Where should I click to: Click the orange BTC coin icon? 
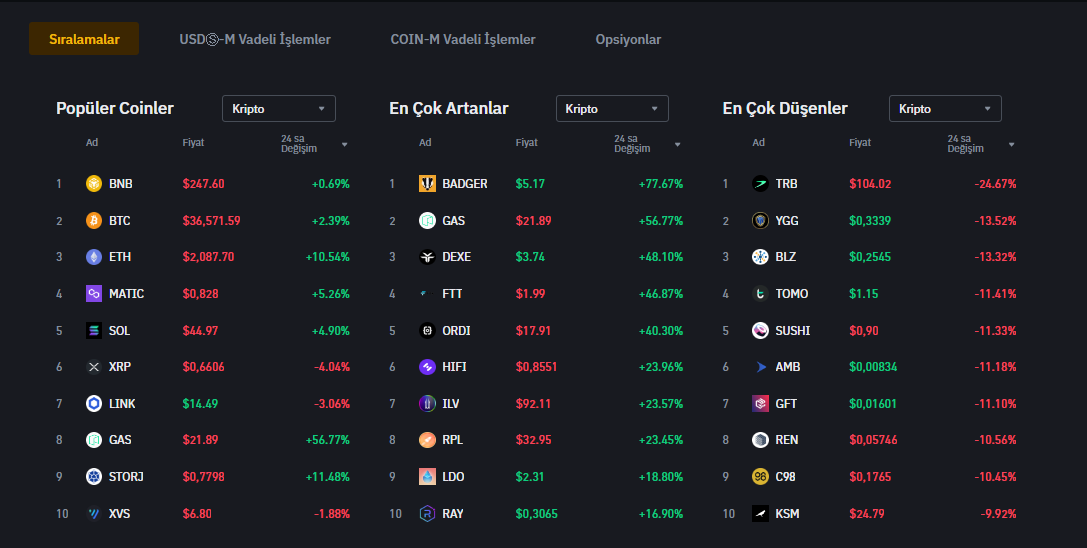click(x=94, y=221)
